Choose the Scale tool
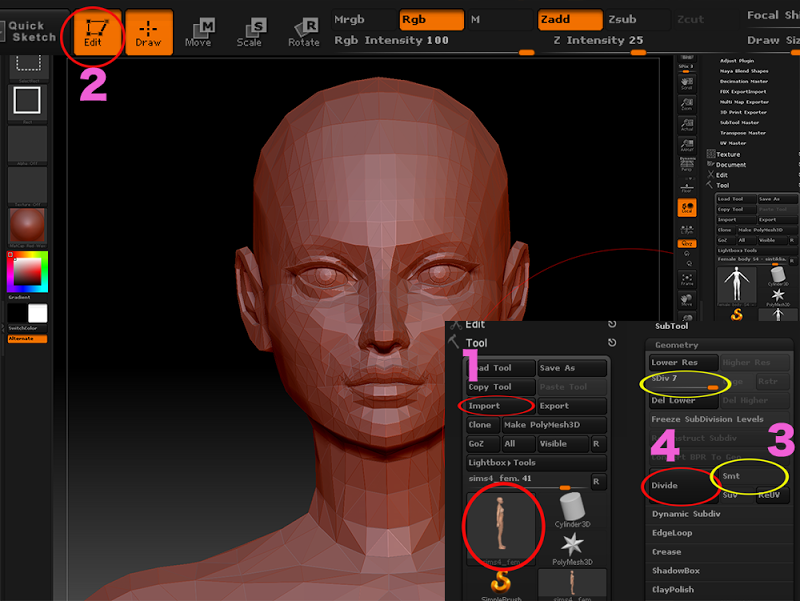 point(250,31)
